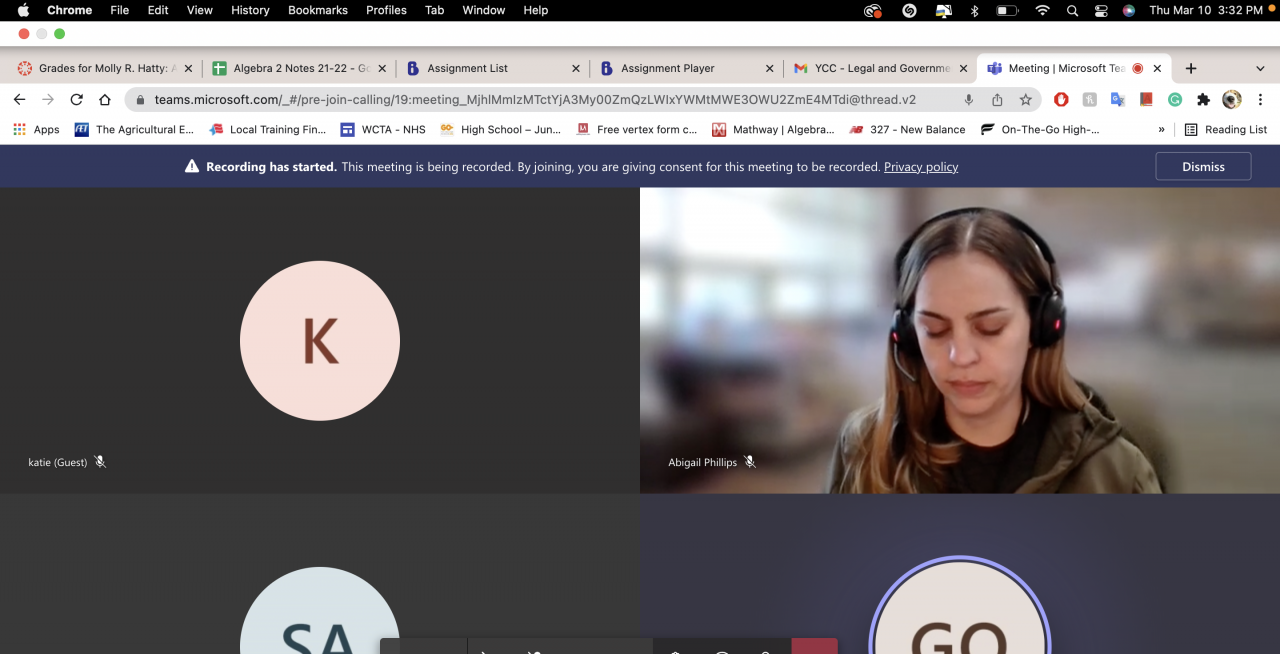1280x654 pixels.
Task: Open the Window menu
Action: pyautogui.click(x=483, y=10)
